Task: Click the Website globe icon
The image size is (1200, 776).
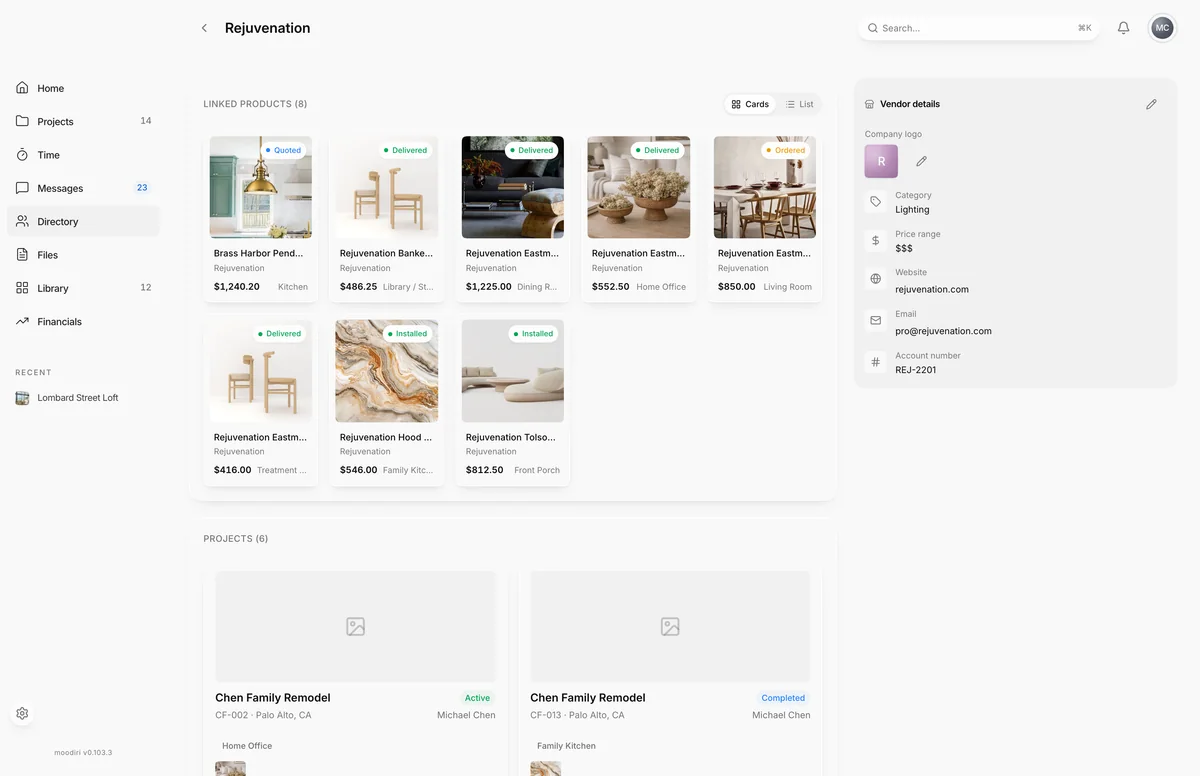Action: pos(876,279)
